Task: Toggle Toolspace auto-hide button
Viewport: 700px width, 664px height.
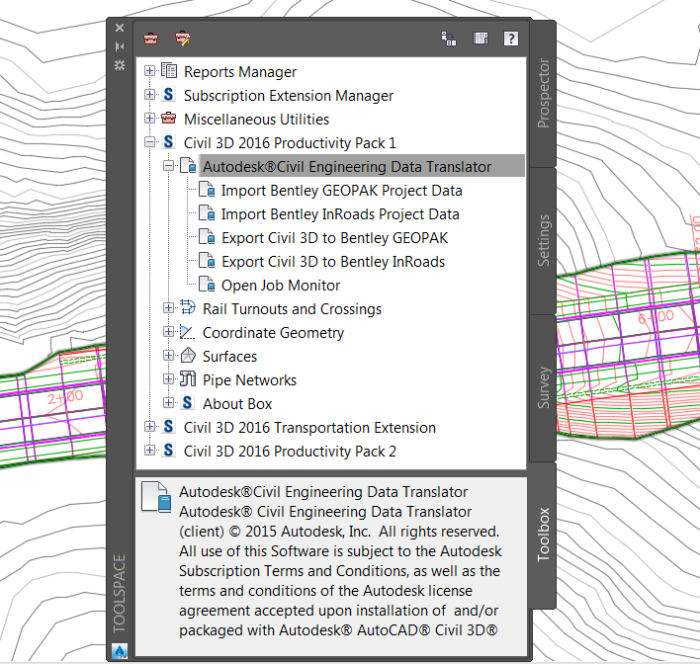Action: click(x=119, y=46)
